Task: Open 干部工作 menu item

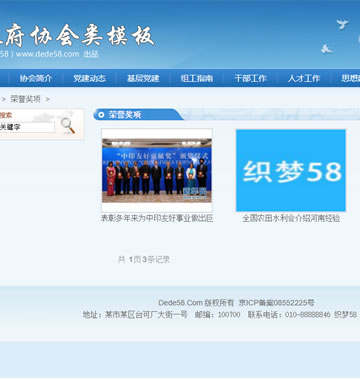Action: [250, 78]
